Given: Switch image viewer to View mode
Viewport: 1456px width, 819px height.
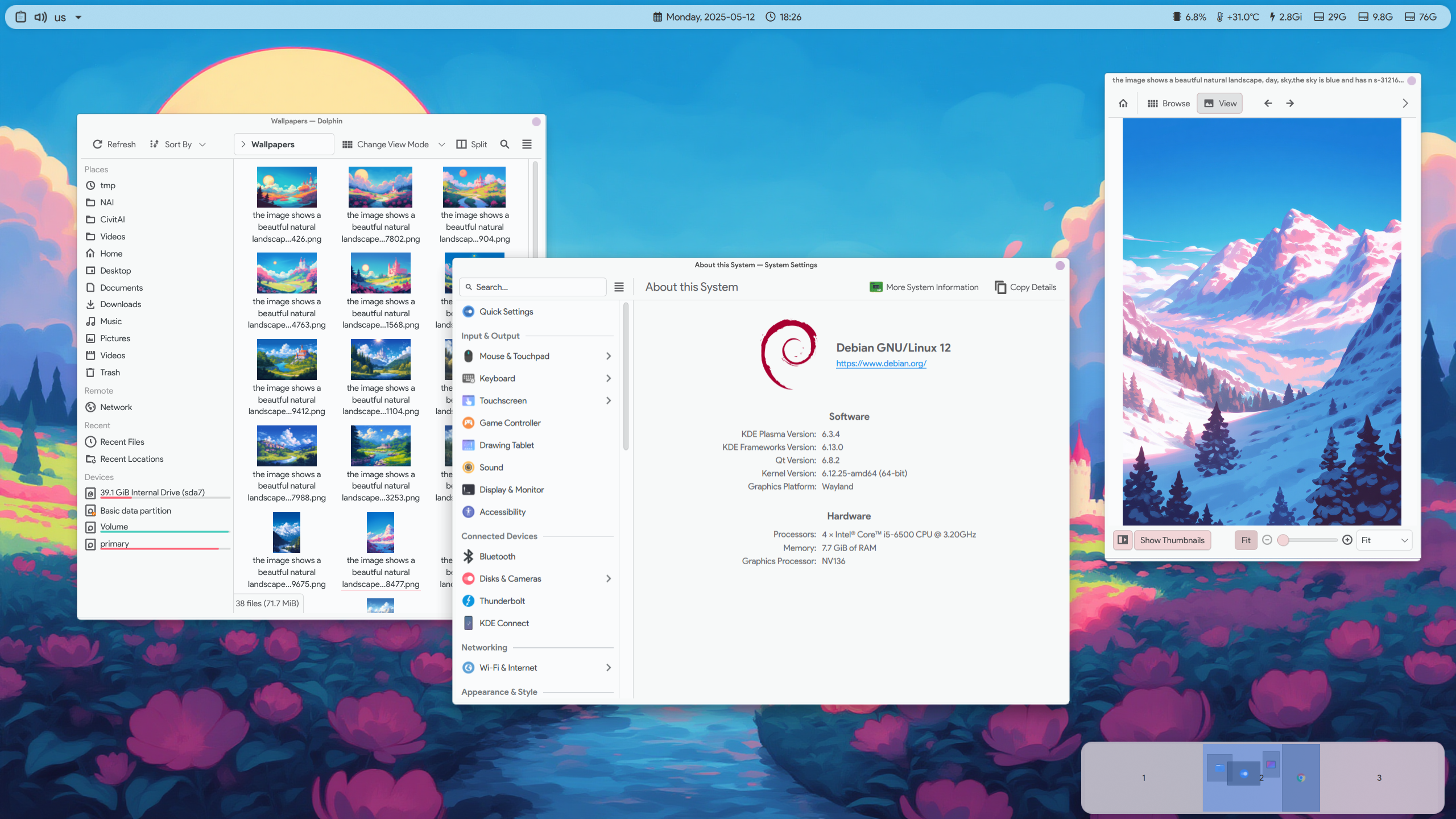Looking at the screenshot, I should [x=1219, y=104].
